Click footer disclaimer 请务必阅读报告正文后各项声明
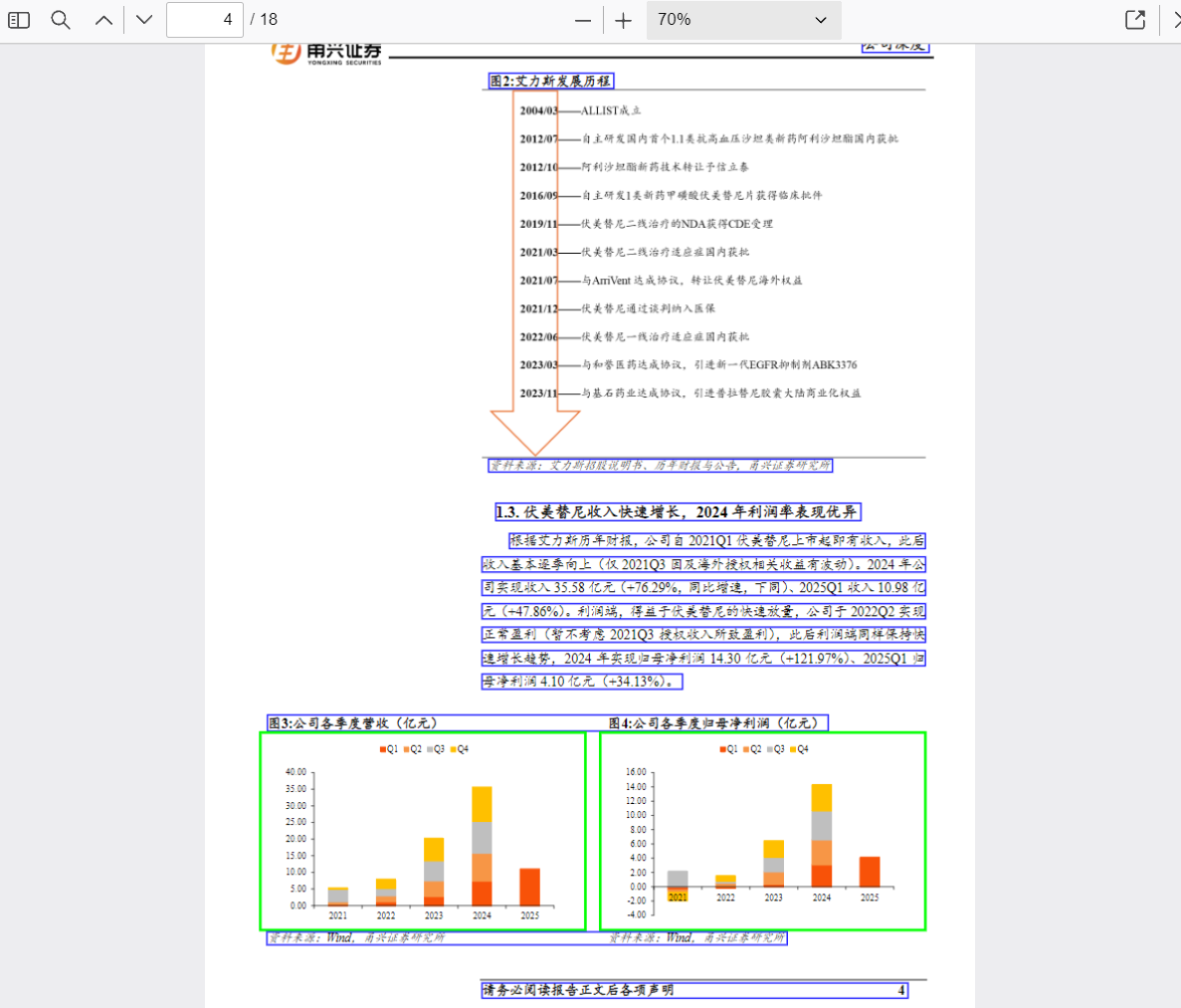Screen dimensions: 1181x1008 click(x=578, y=991)
